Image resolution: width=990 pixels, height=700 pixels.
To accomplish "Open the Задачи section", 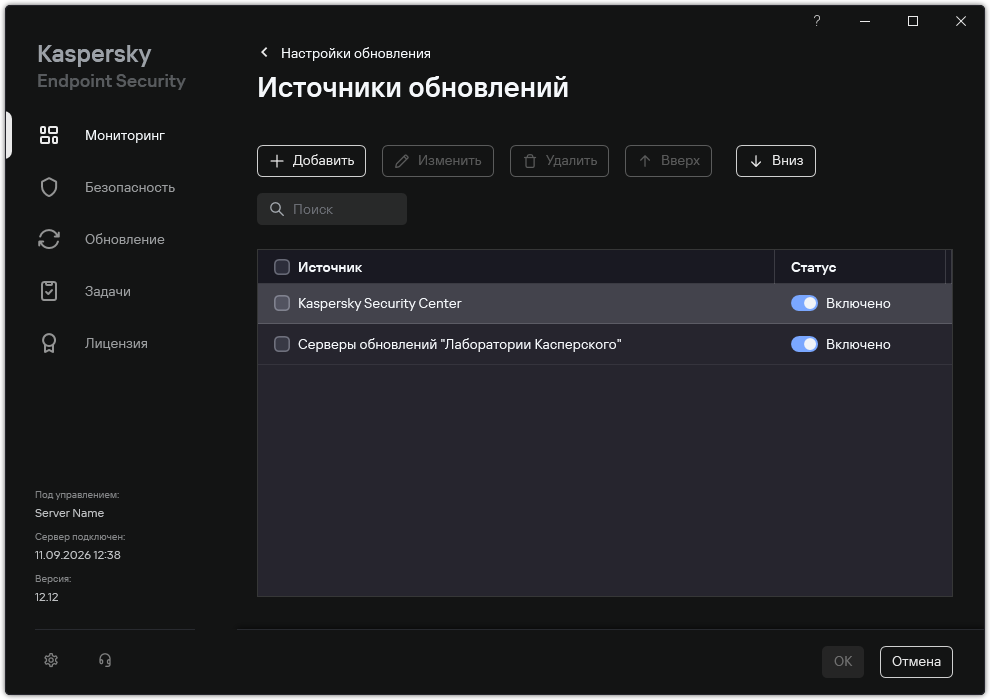I will tap(107, 292).
